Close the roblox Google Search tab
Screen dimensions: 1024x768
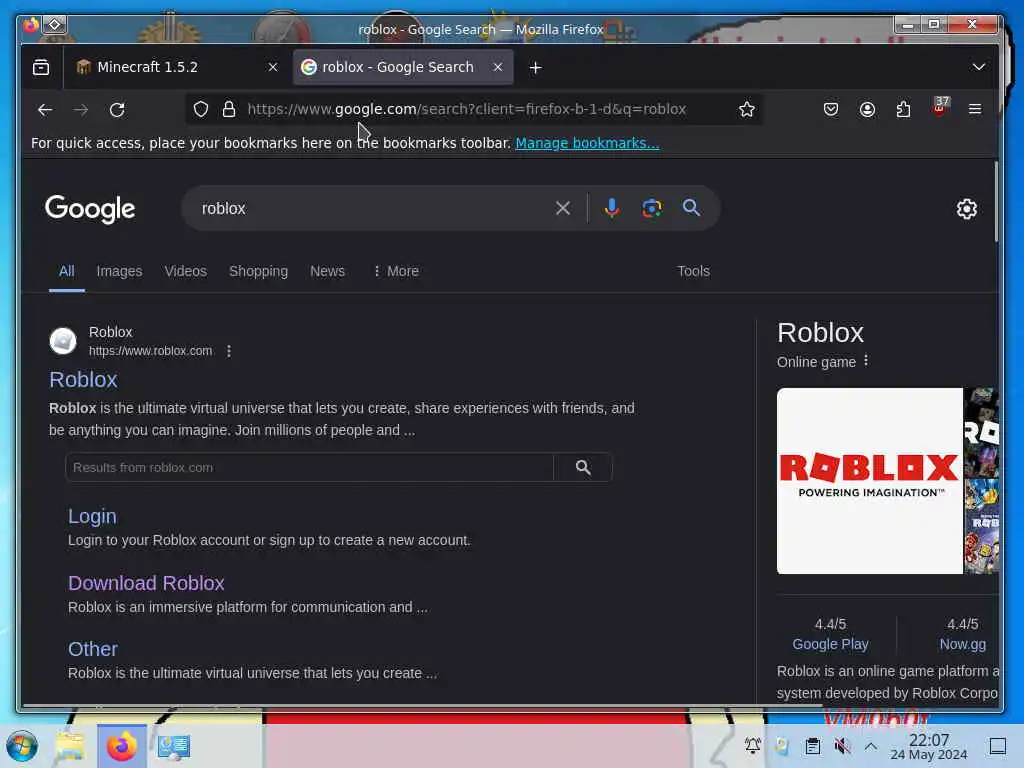click(x=498, y=67)
